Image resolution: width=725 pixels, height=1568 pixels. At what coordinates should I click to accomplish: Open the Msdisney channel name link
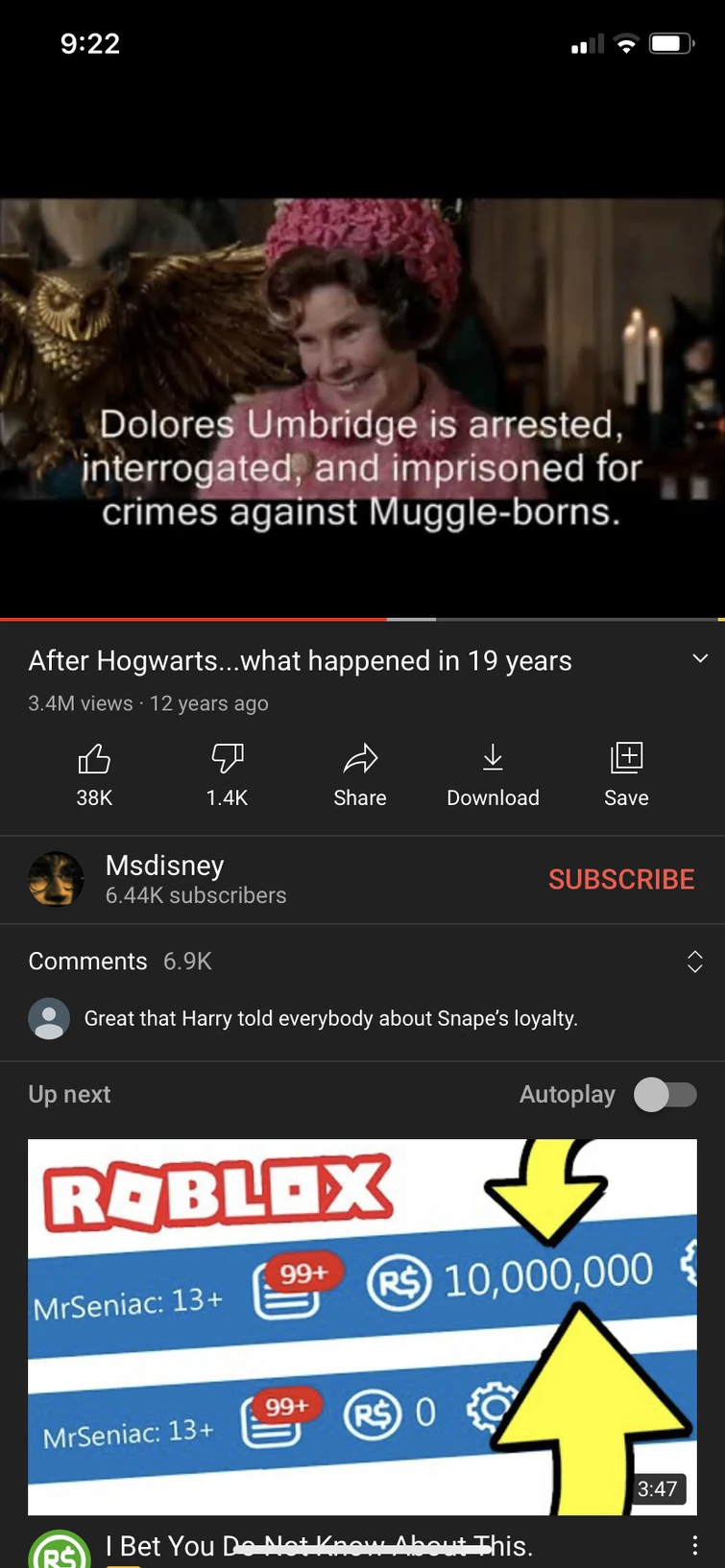point(165,866)
